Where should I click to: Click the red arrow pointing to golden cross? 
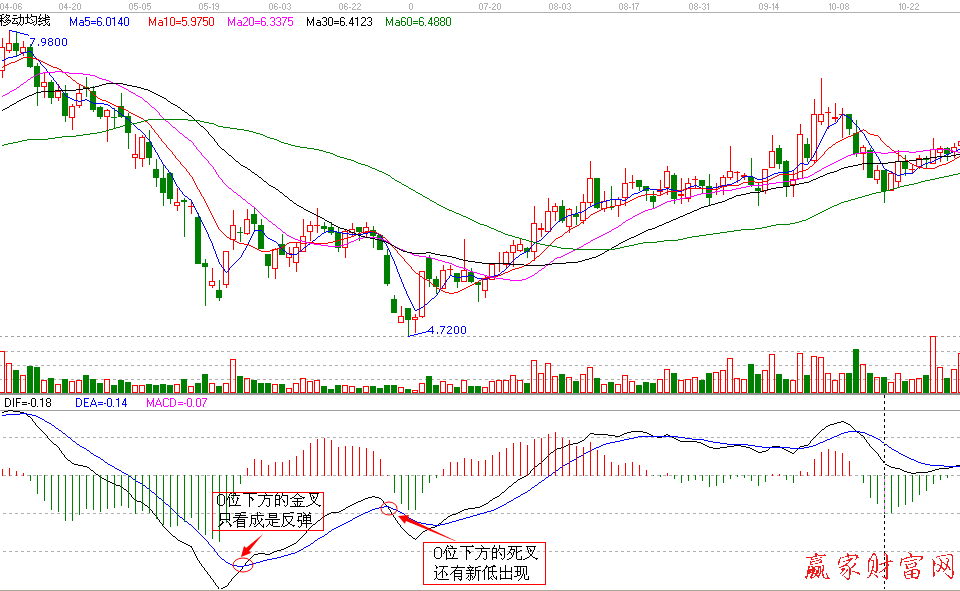coord(257,546)
